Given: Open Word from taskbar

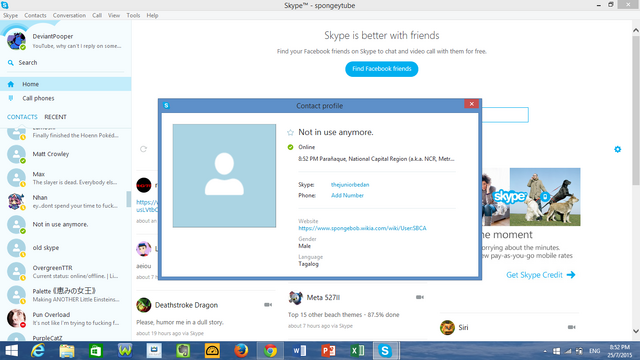Looking at the screenshot, I should [299, 351].
